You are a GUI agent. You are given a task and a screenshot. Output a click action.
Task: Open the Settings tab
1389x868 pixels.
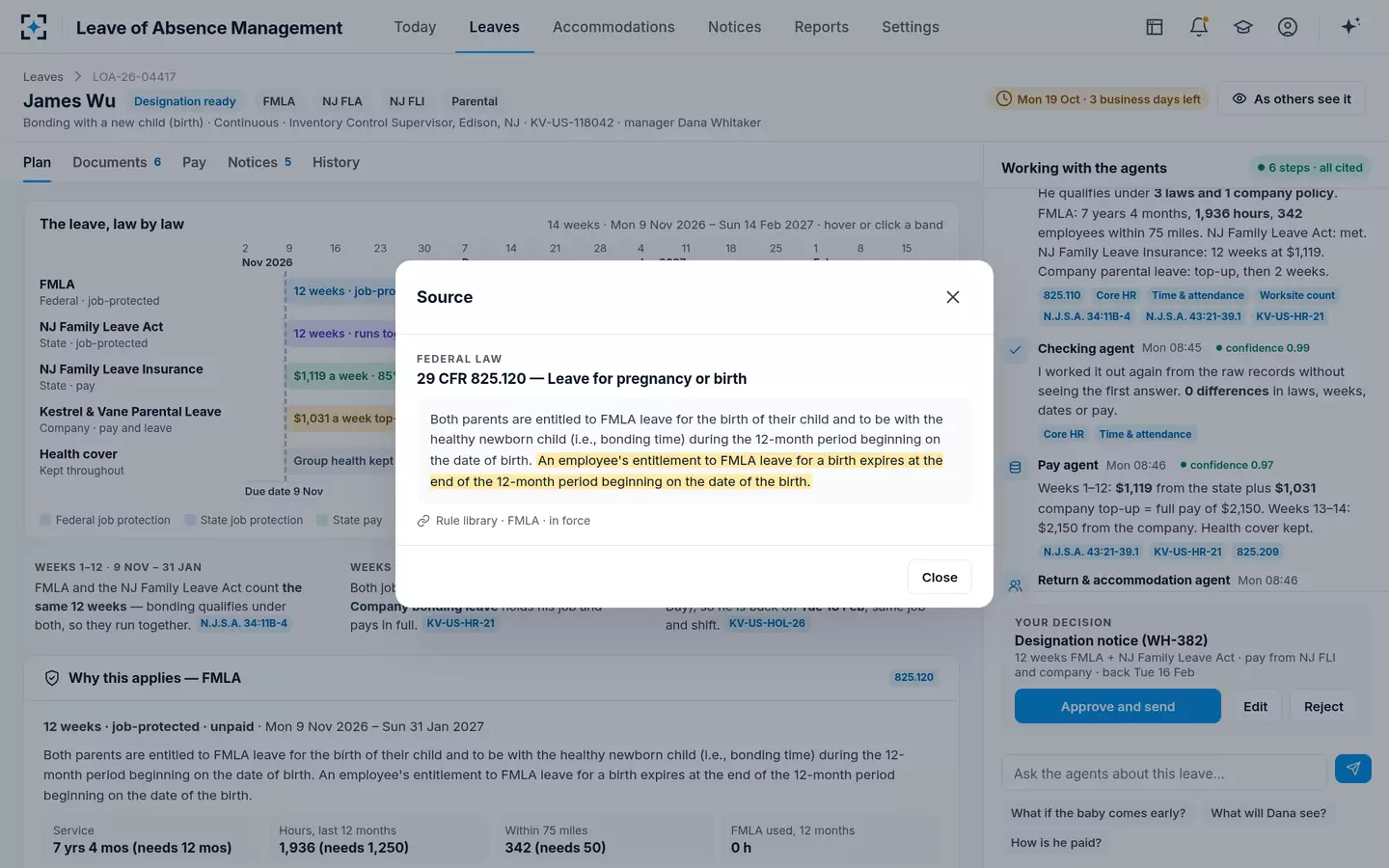click(911, 27)
